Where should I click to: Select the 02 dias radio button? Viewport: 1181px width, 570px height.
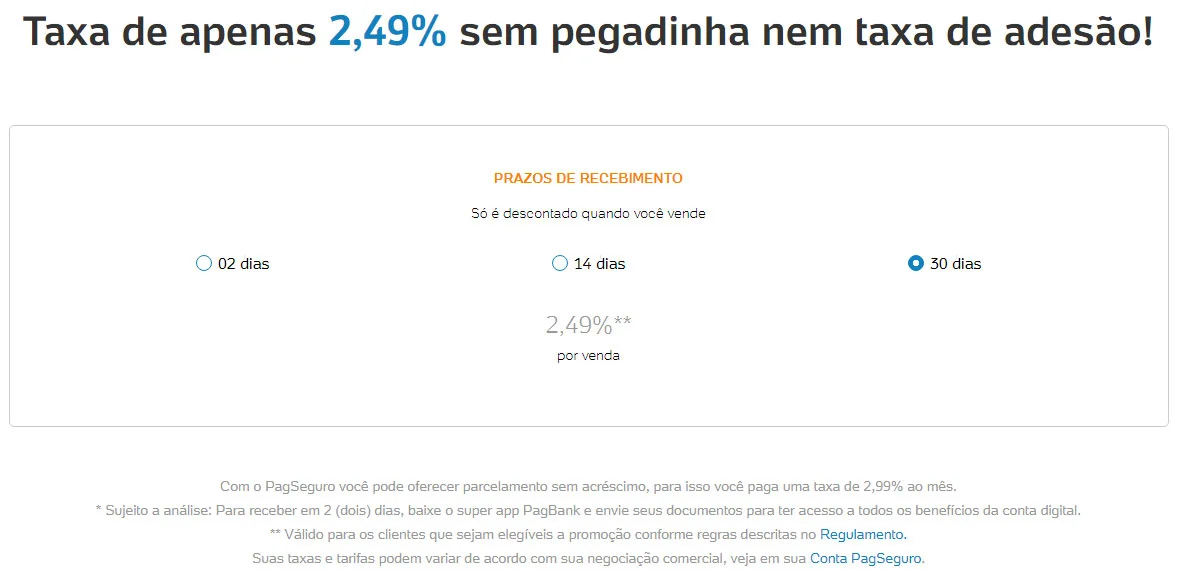pos(204,264)
